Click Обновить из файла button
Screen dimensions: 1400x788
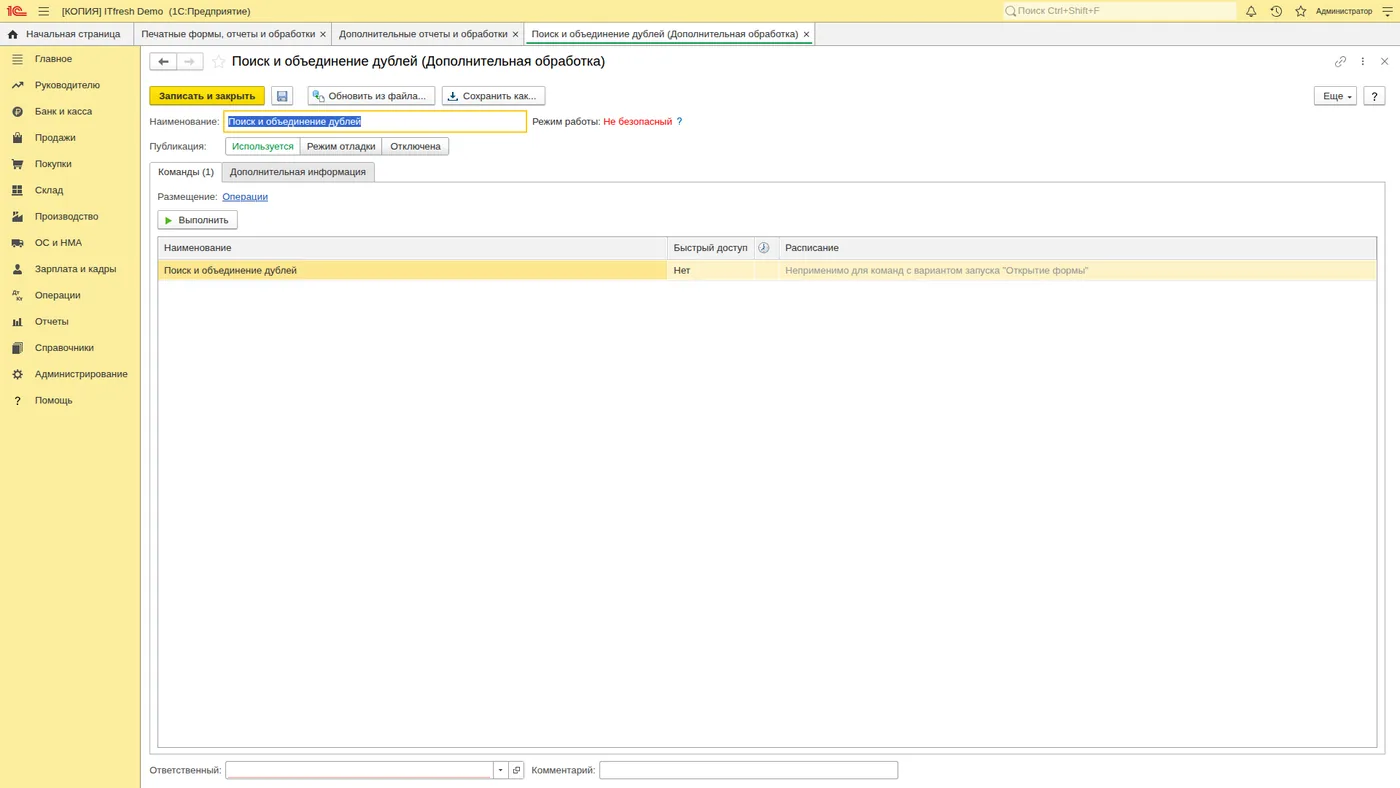(371, 96)
